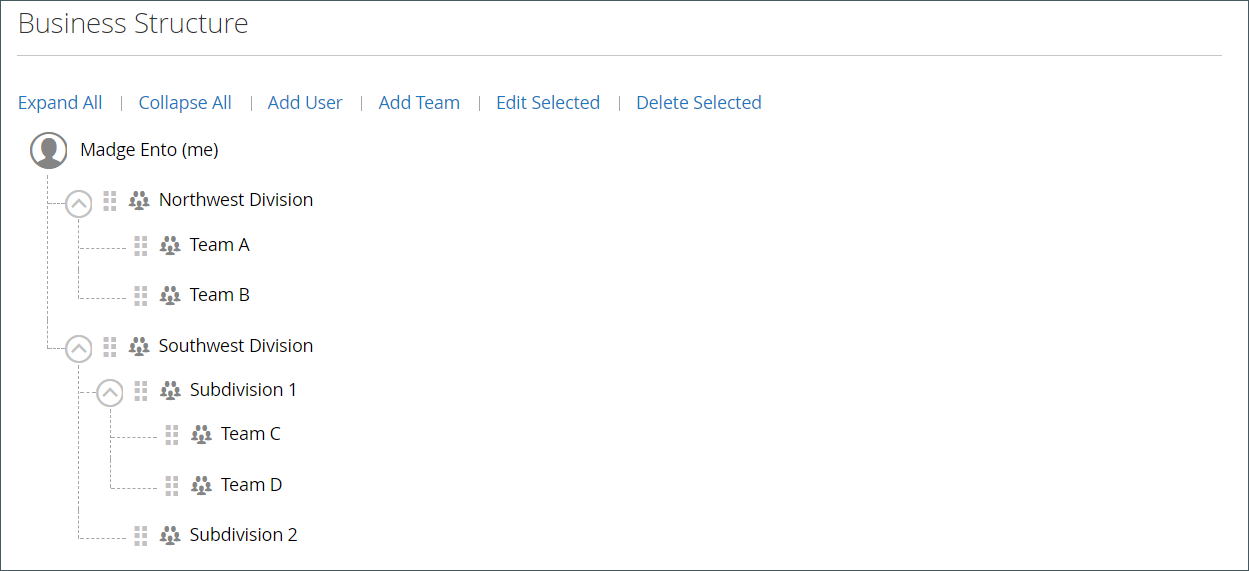Click Delete Selected

[x=699, y=103]
